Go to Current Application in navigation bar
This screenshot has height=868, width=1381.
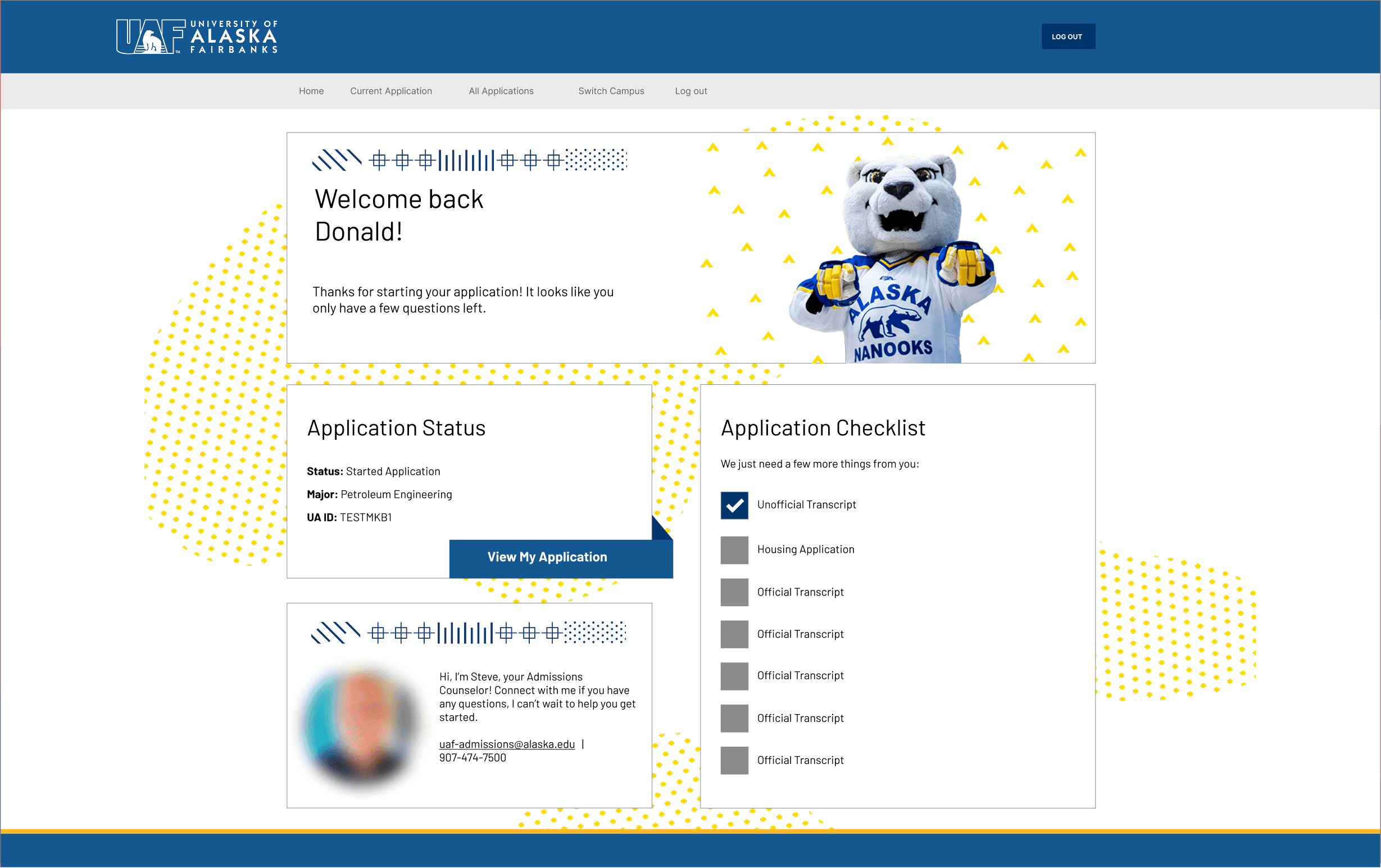pyautogui.click(x=390, y=91)
